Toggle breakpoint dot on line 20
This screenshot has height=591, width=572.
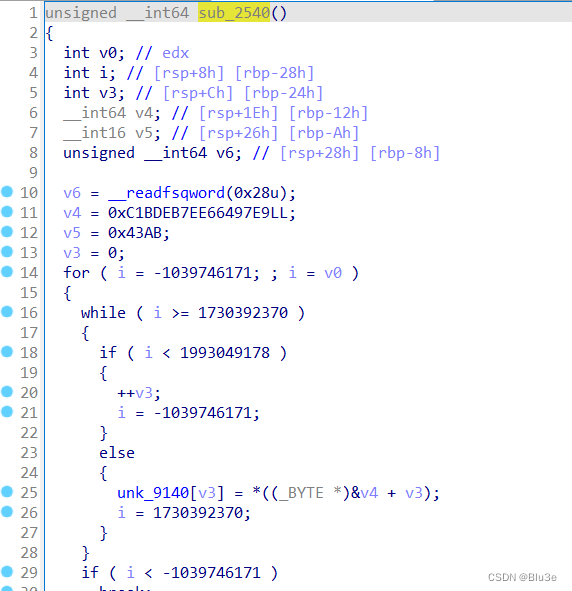(7, 392)
